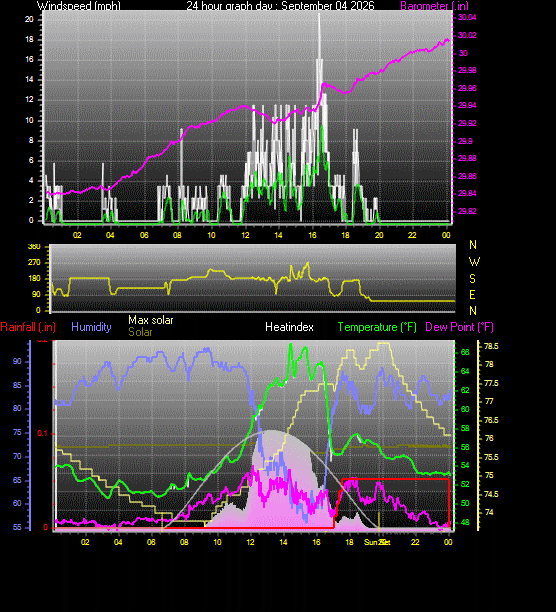Click the W compass label on direction graph
Screen dimensions: 556x612
474,262
